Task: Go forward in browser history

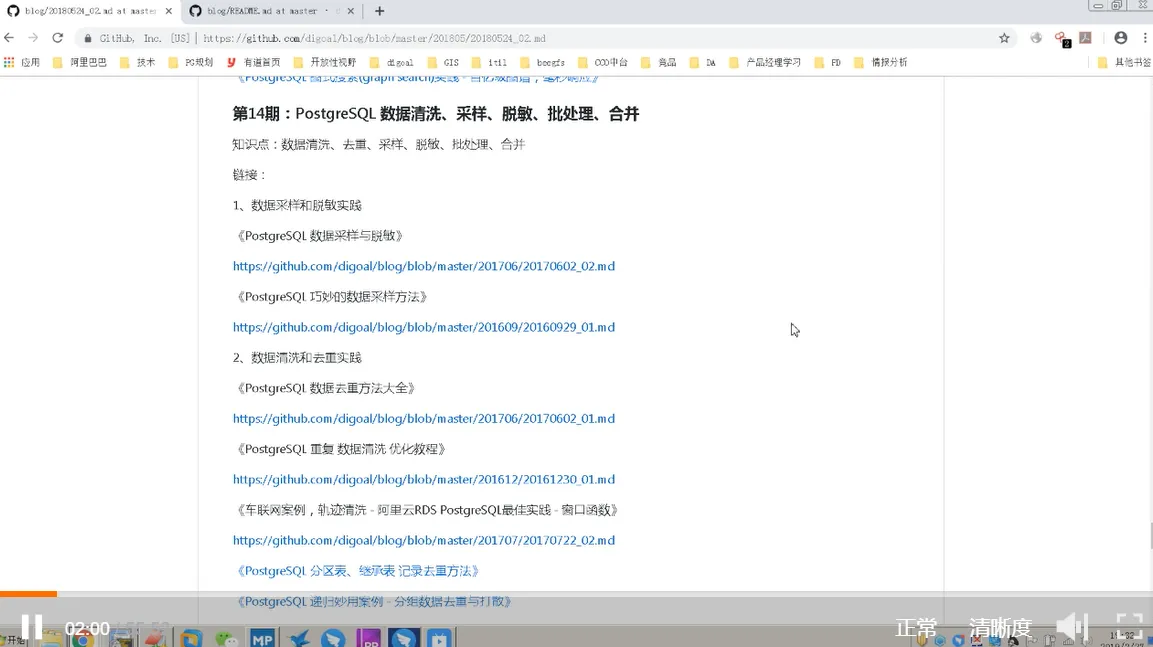Action: [33, 37]
